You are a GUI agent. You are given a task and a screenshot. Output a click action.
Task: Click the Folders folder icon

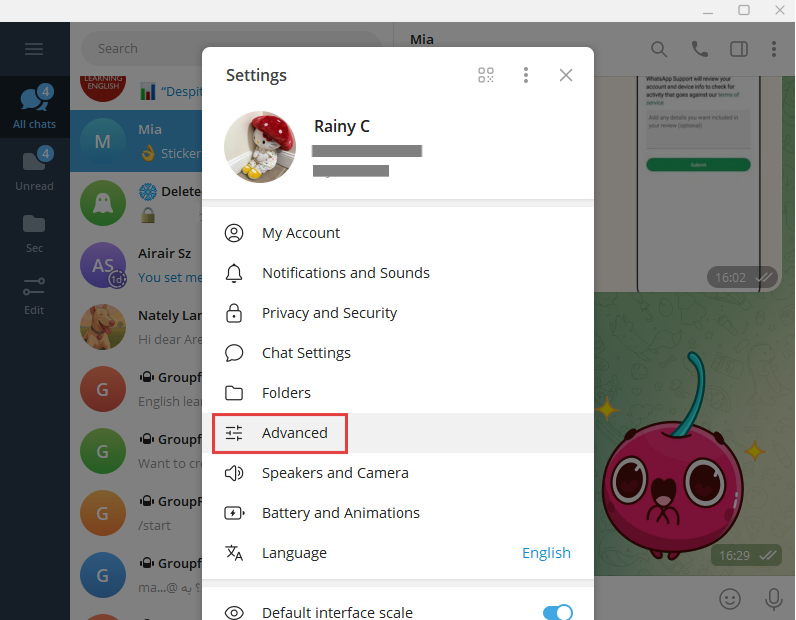[234, 393]
